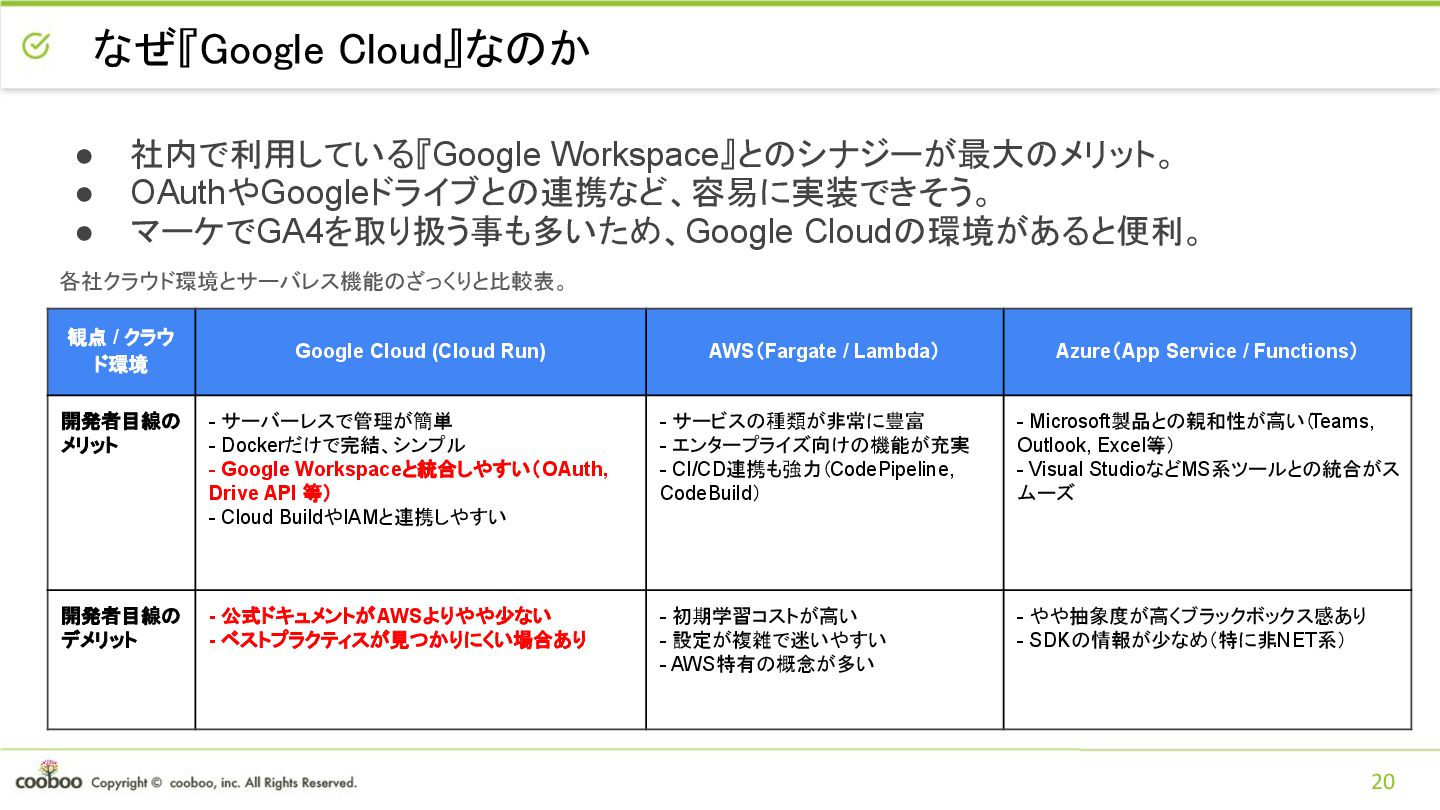Click the green checkmark icon beside the title

[36, 45]
